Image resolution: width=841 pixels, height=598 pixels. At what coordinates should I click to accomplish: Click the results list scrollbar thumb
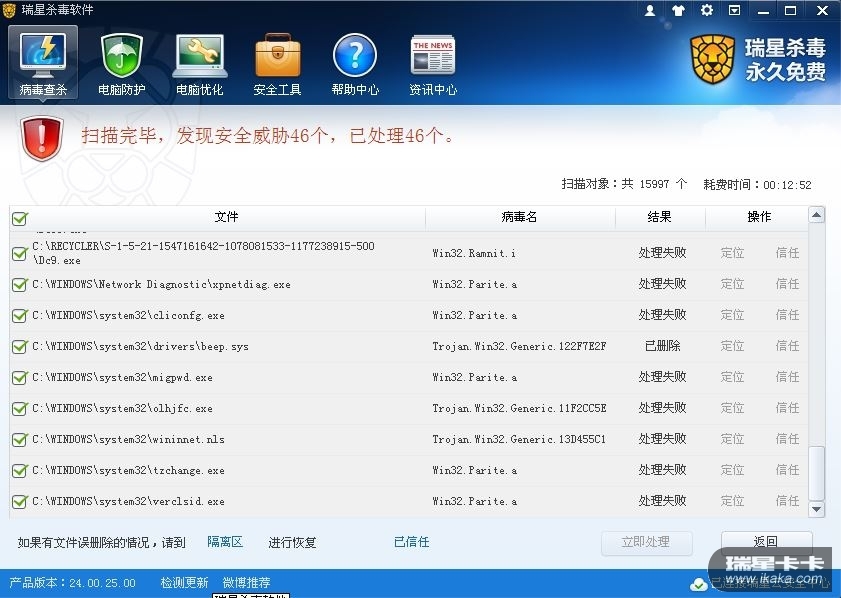pyautogui.click(x=816, y=473)
